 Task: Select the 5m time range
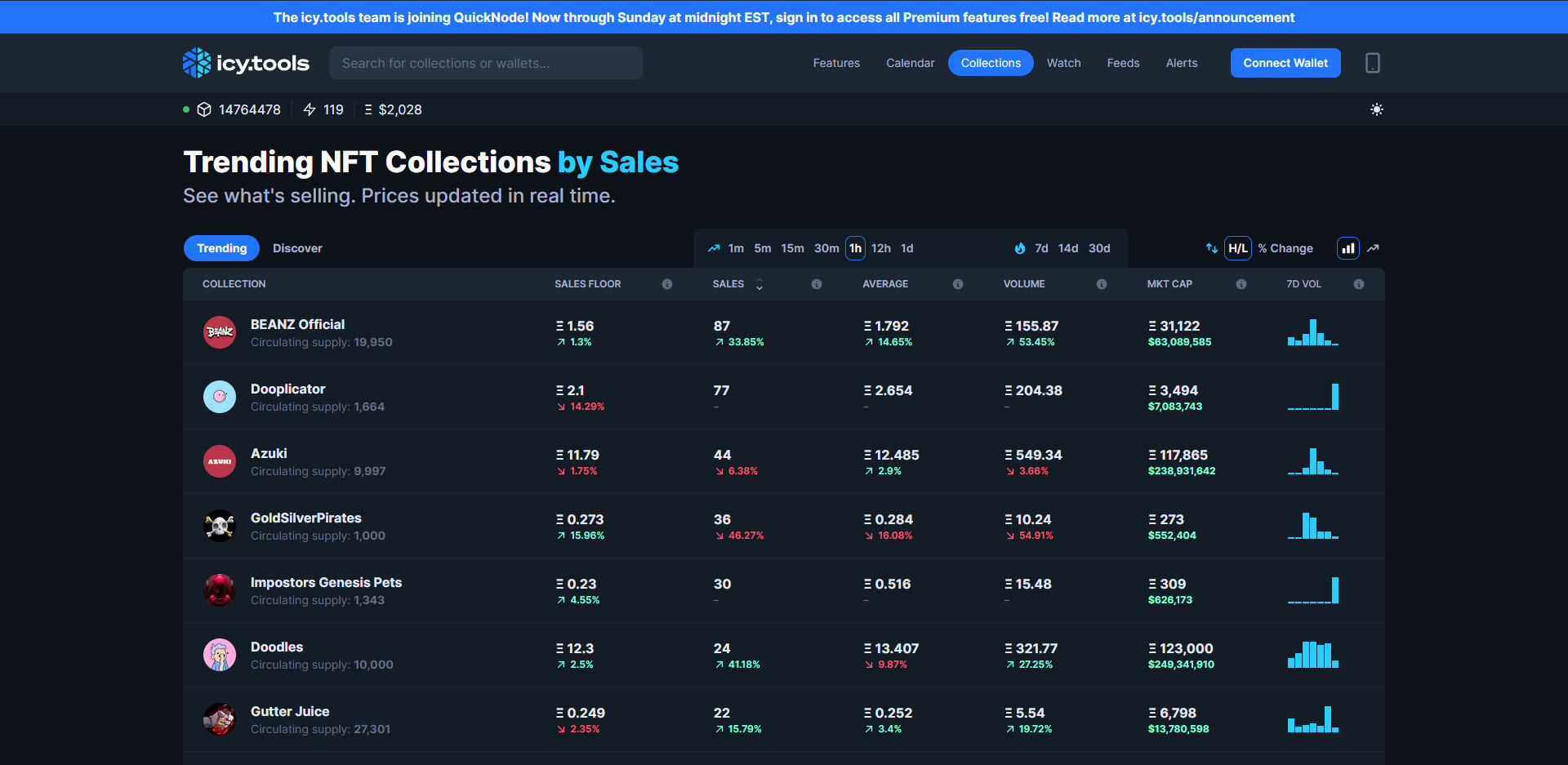(x=763, y=248)
